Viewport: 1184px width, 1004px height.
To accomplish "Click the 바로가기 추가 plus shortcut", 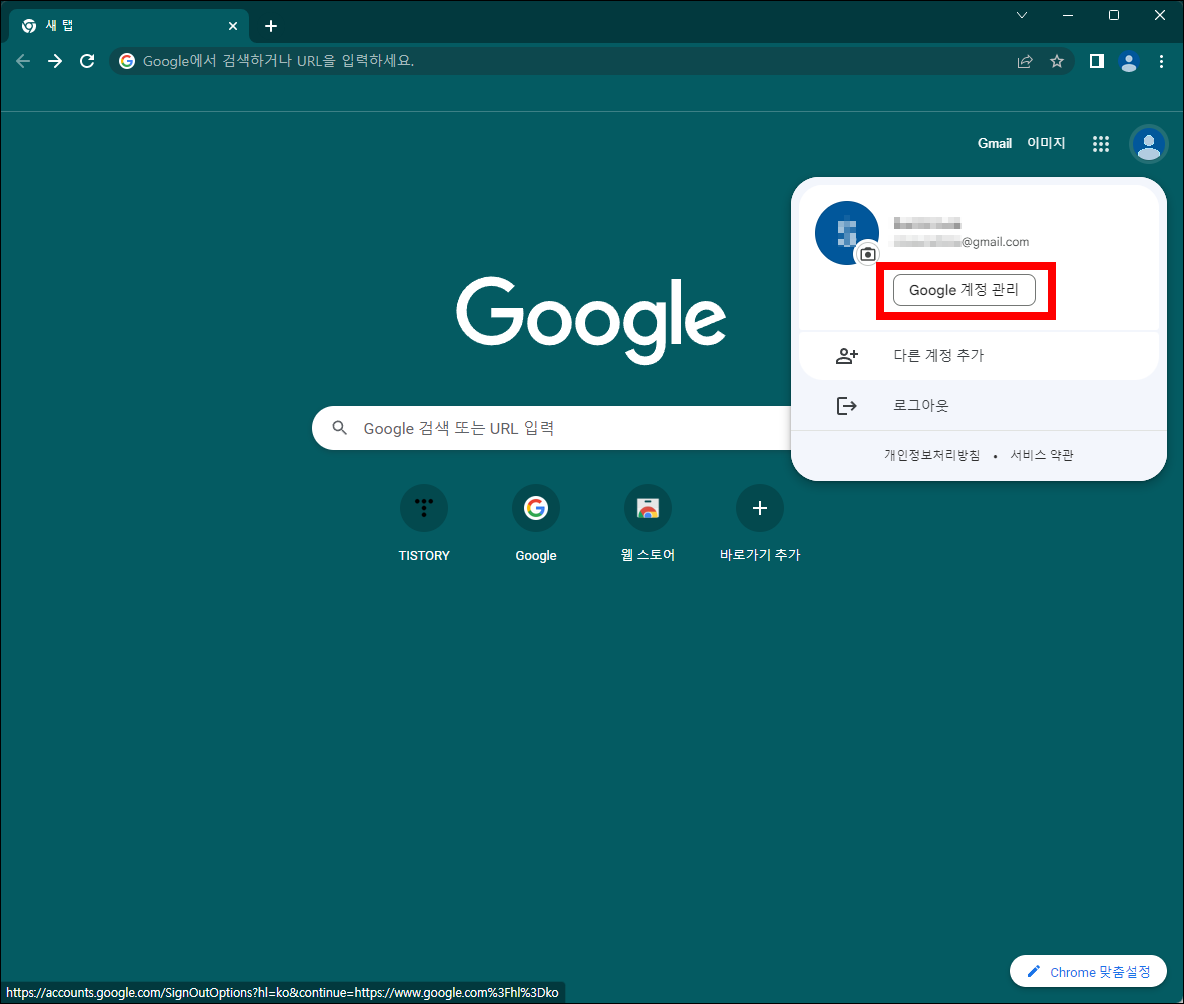I will 760,524.
